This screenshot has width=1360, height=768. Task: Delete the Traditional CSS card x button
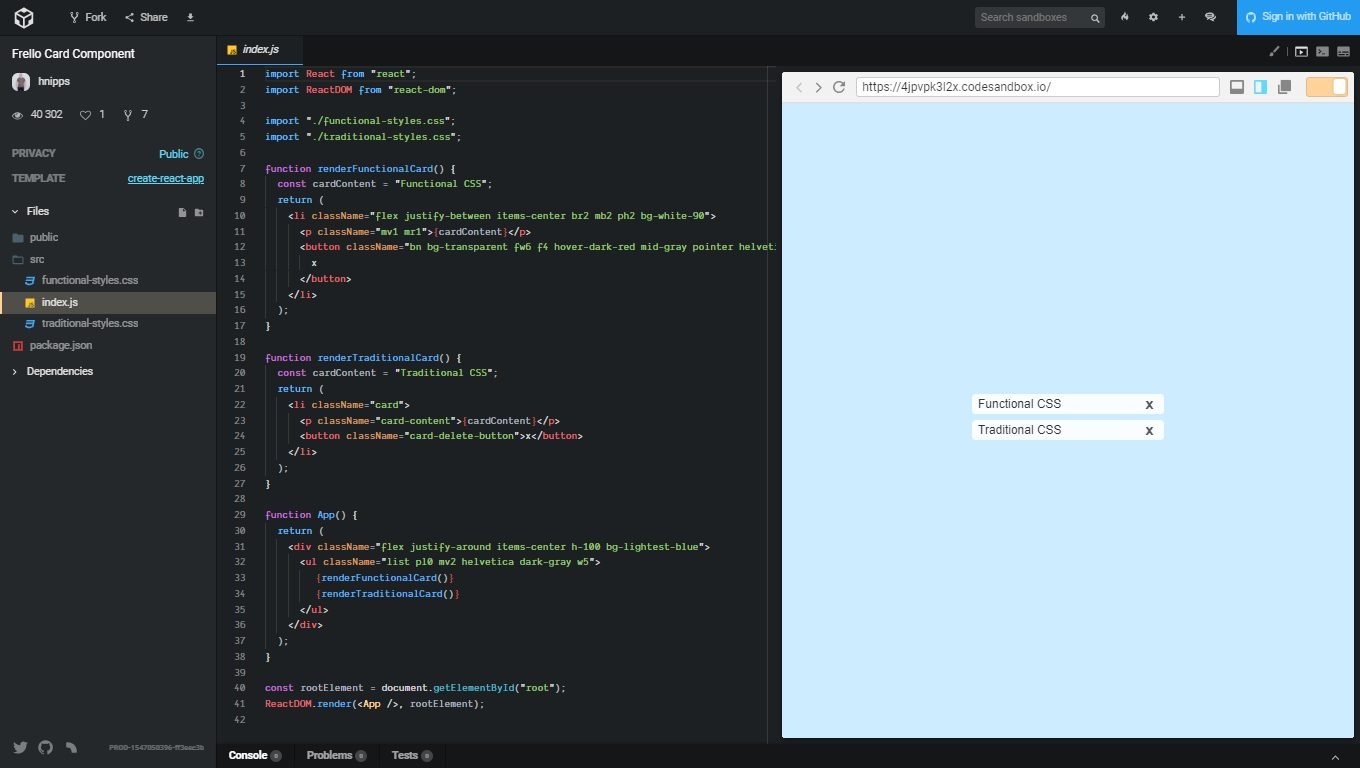(x=1149, y=430)
